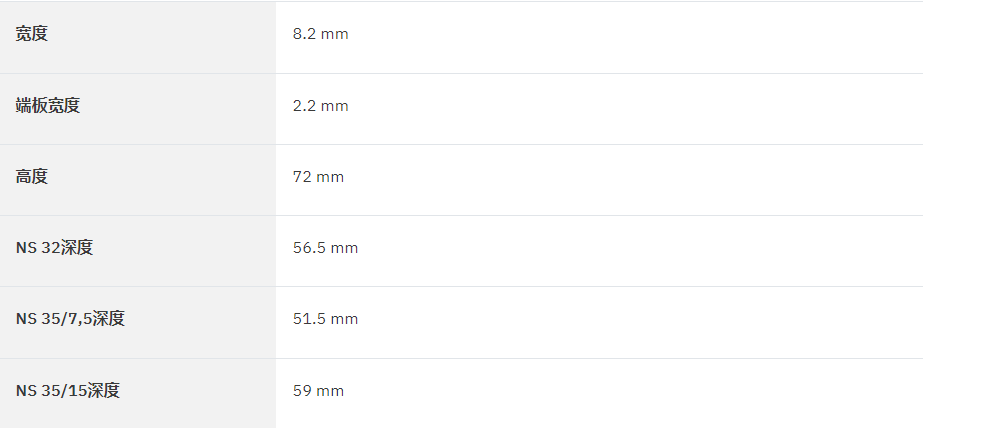
Task: Click the "mm" unit beside 2.2
Action: (335, 106)
